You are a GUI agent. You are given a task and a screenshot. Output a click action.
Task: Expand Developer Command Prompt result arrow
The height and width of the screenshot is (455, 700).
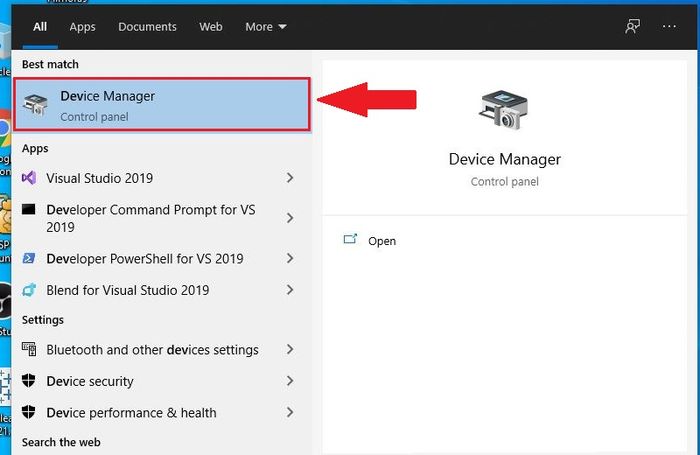point(290,218)
